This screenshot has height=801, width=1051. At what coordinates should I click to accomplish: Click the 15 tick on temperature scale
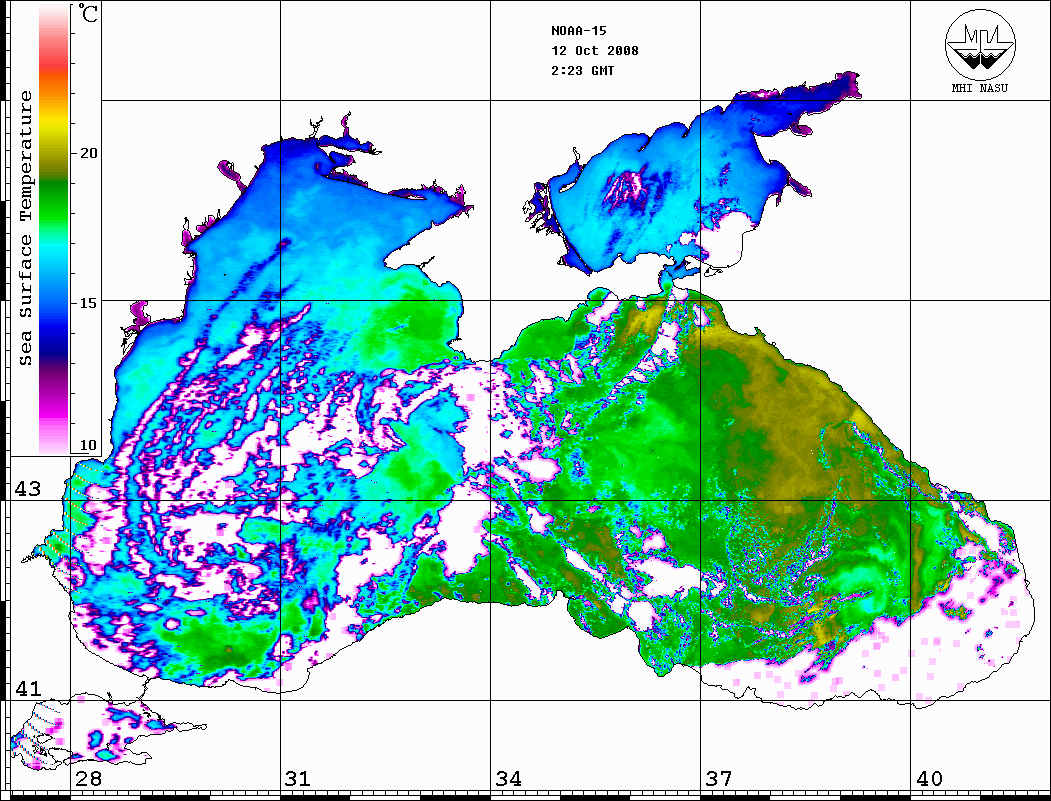pyautogui.click(x=88, y=302)
